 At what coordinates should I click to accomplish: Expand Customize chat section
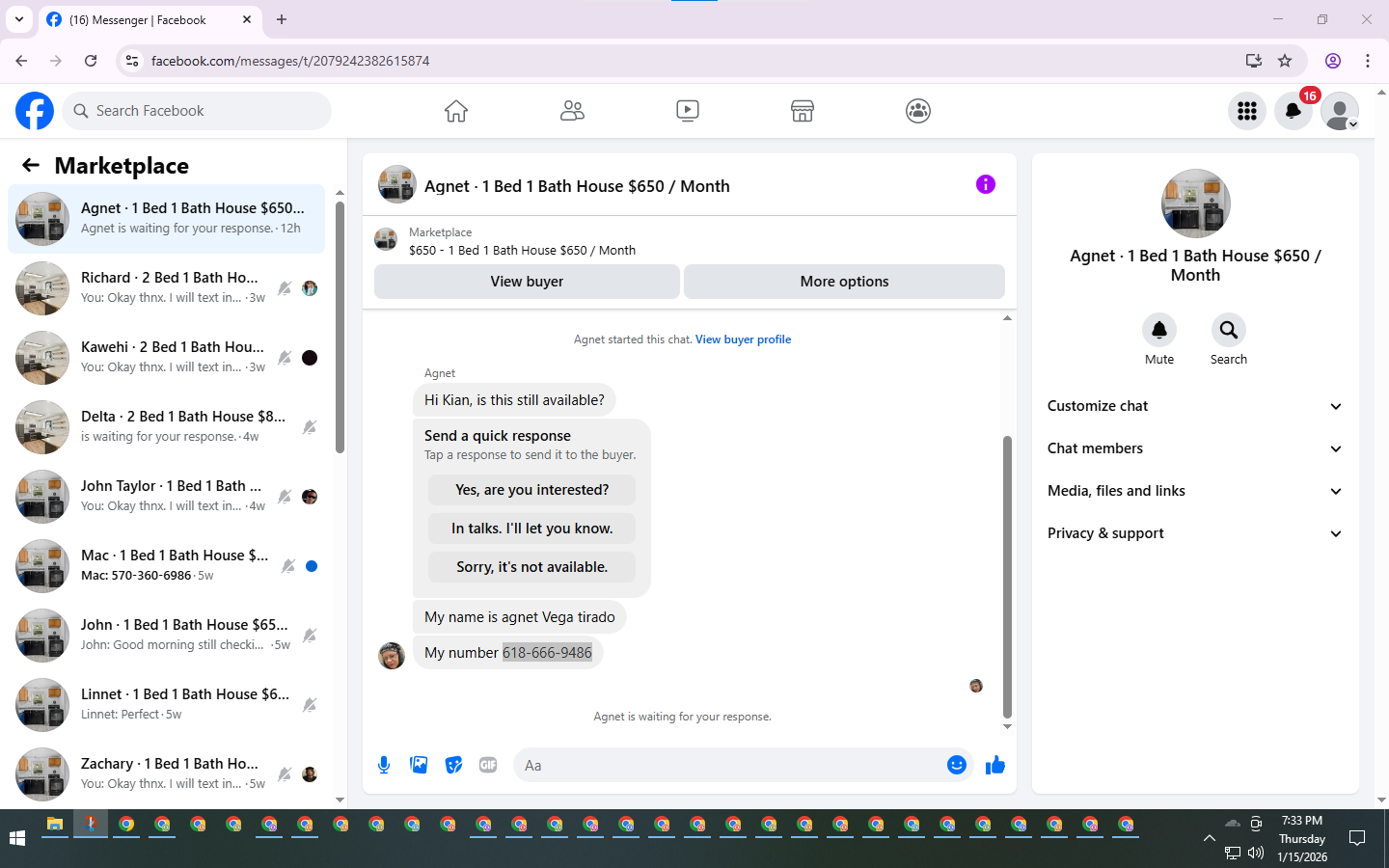(x=1195, y=406)
